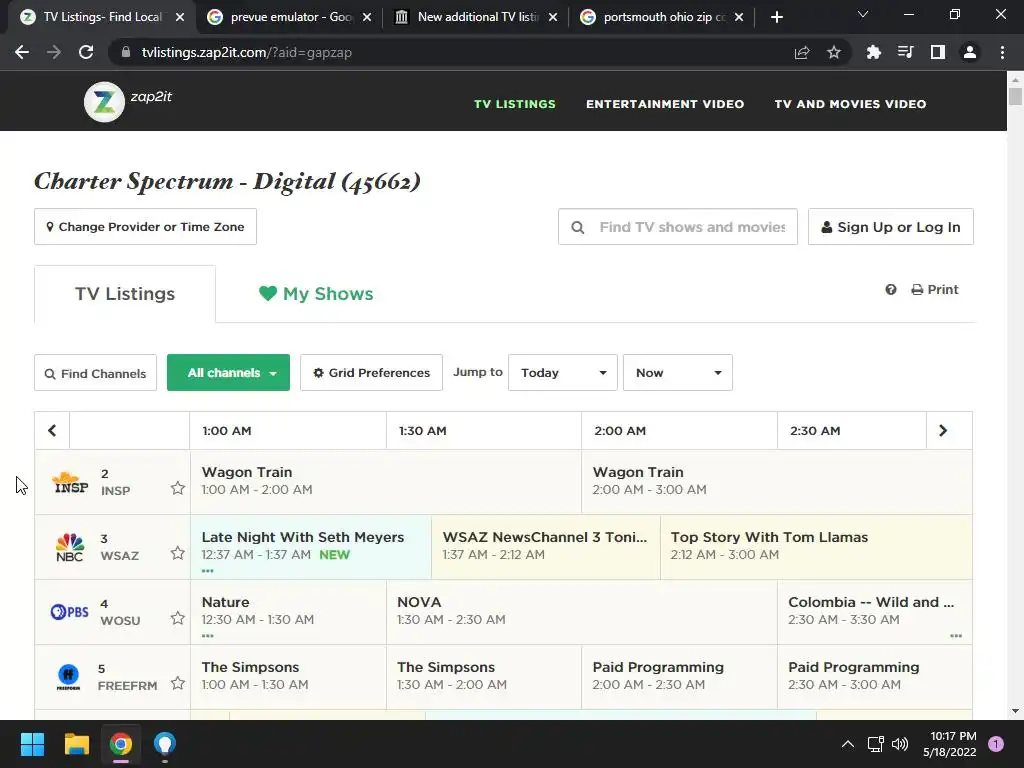Viewport: 1024px width, 768px height.
Task: Click Sign Up or Log In button
Action: coord(891,227)
